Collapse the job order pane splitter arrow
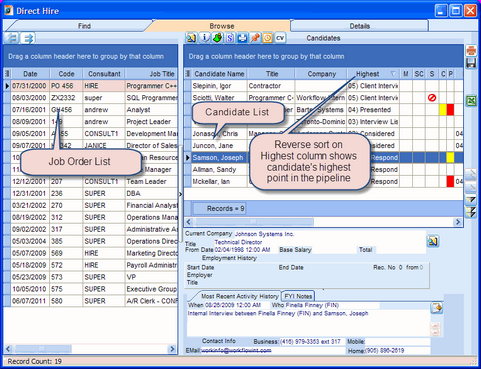 tap(180, 194)
